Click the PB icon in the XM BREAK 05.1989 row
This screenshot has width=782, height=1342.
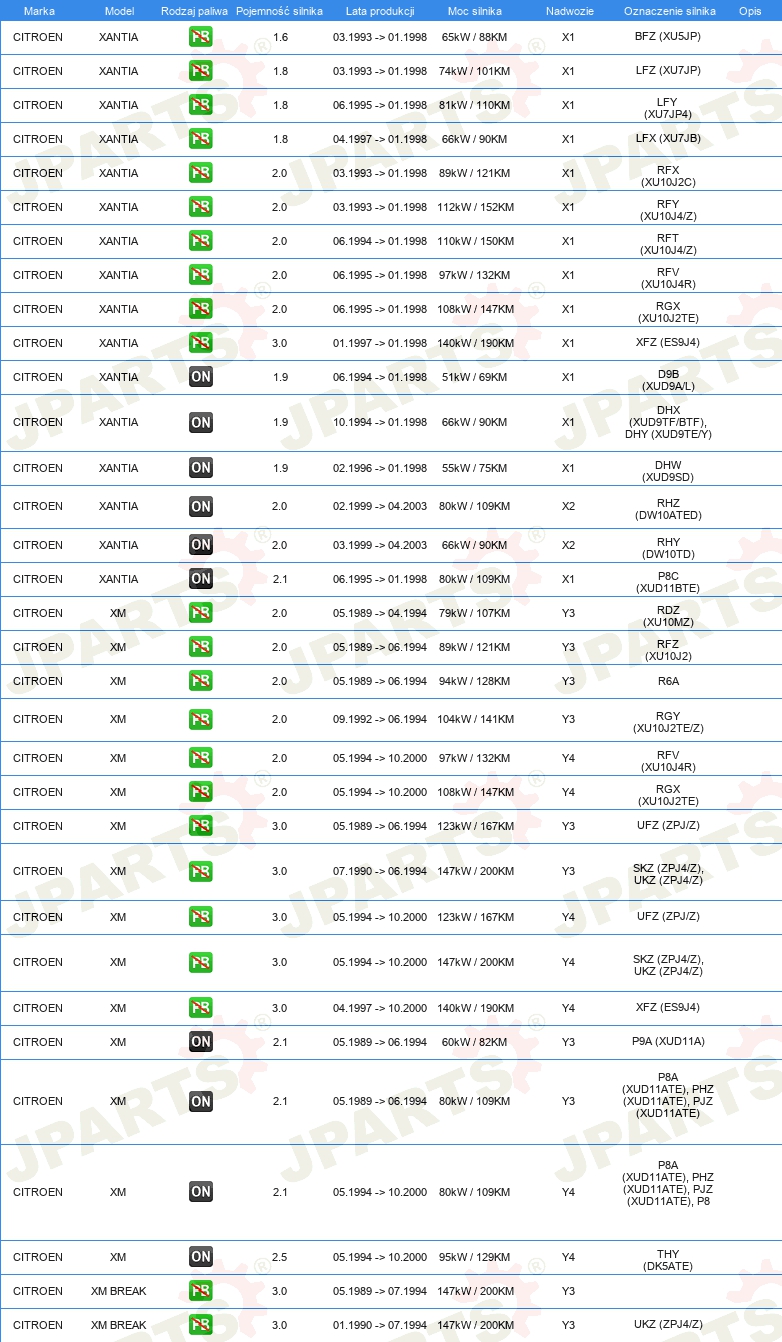coord(201,1291)
